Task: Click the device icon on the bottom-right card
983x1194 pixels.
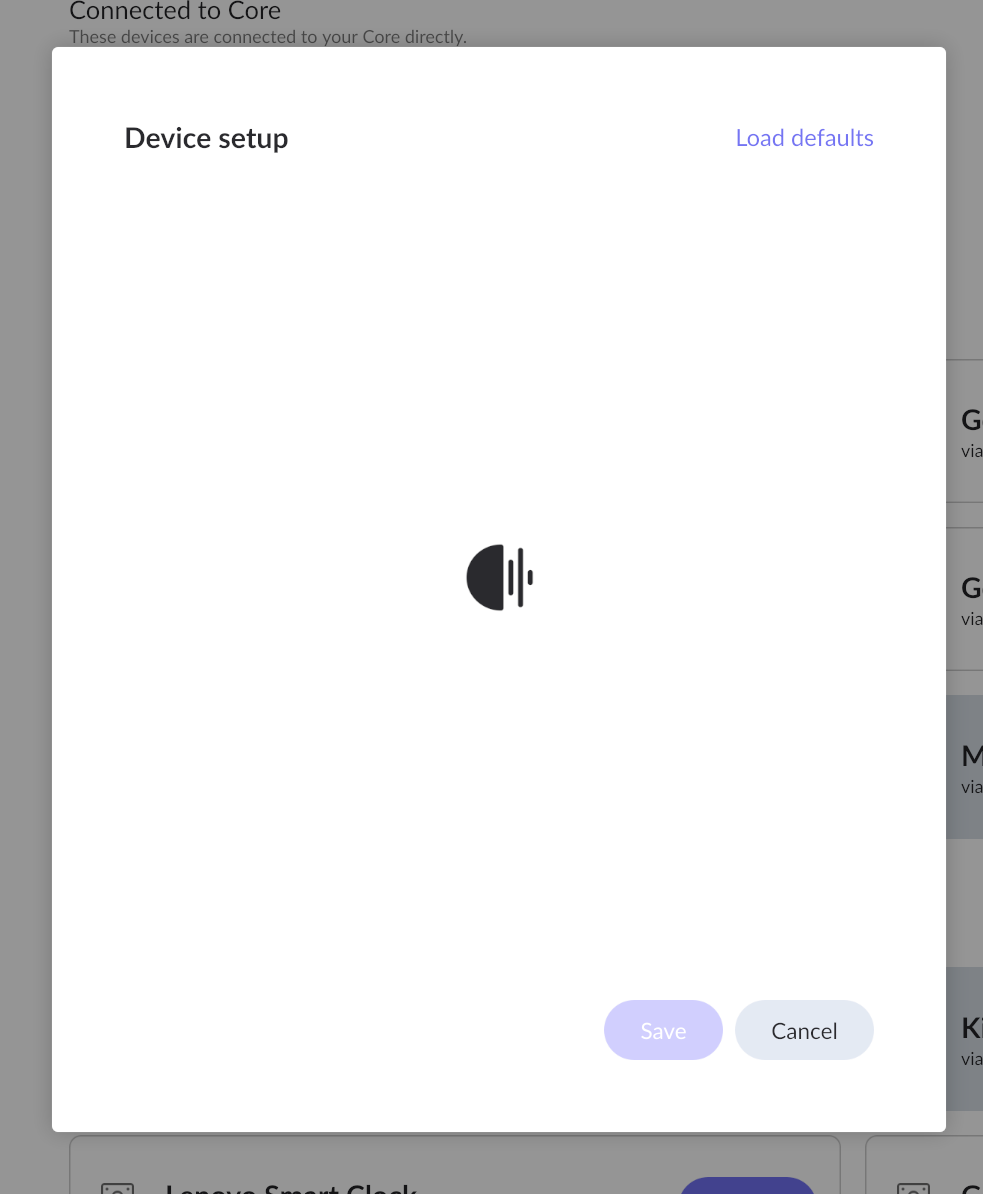Action: pyautogui.click(x=913, y=1188)
